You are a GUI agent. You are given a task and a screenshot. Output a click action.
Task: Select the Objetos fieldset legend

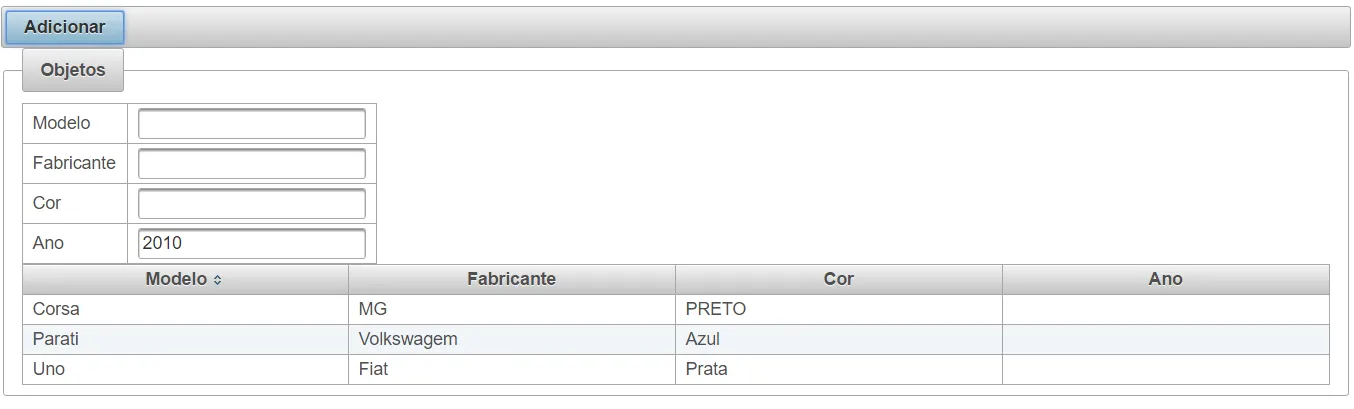point(73,71)
